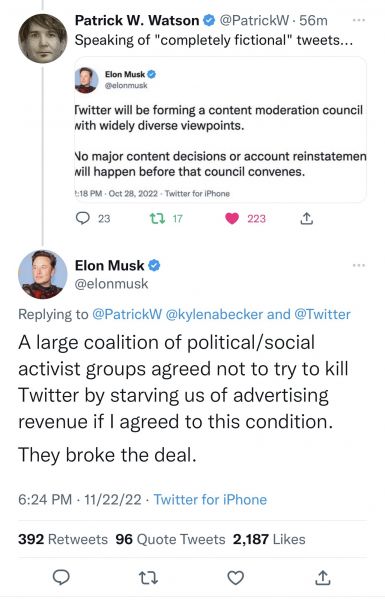This screenshot has width=385, height=600.
Task: Share Patrick W. Watson's tweet
Action: [x=306, y=218]
